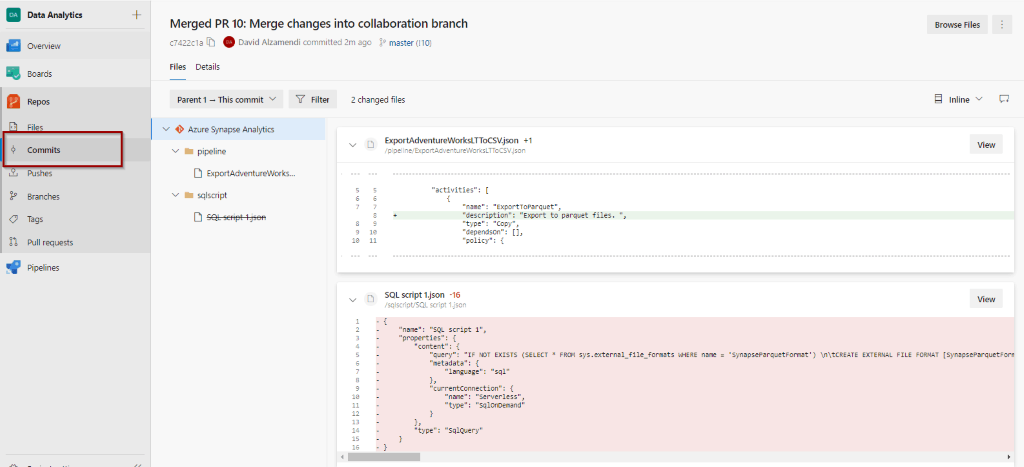Click the Overview icon in the sidebar
Viewport: 1024px width, 467px height.
[13, 46]
